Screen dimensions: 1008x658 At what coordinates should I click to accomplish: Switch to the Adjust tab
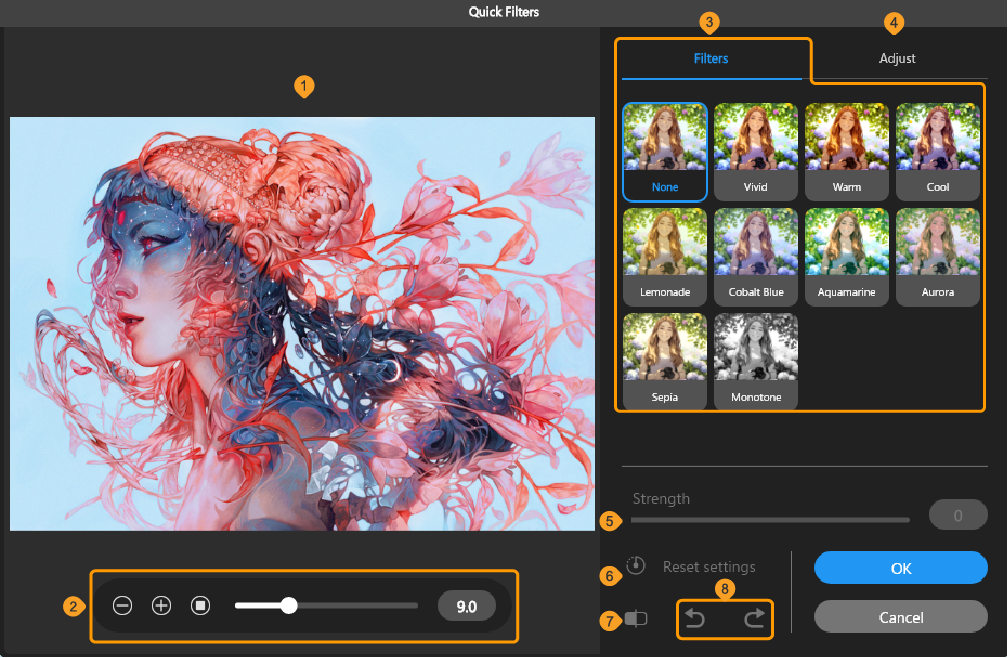pos(897,58)
